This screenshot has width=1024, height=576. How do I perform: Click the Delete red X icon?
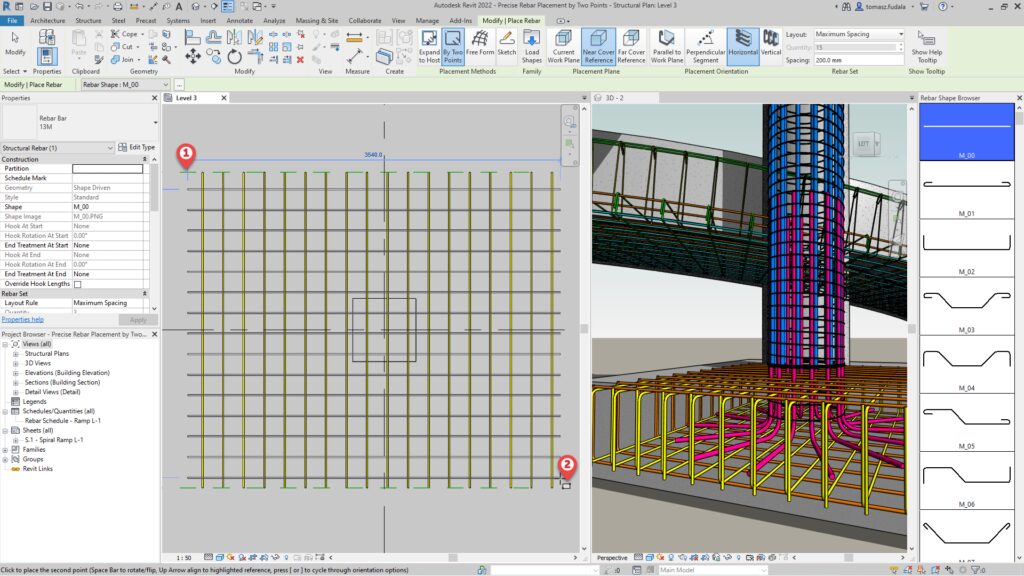[x=300, y=59]
